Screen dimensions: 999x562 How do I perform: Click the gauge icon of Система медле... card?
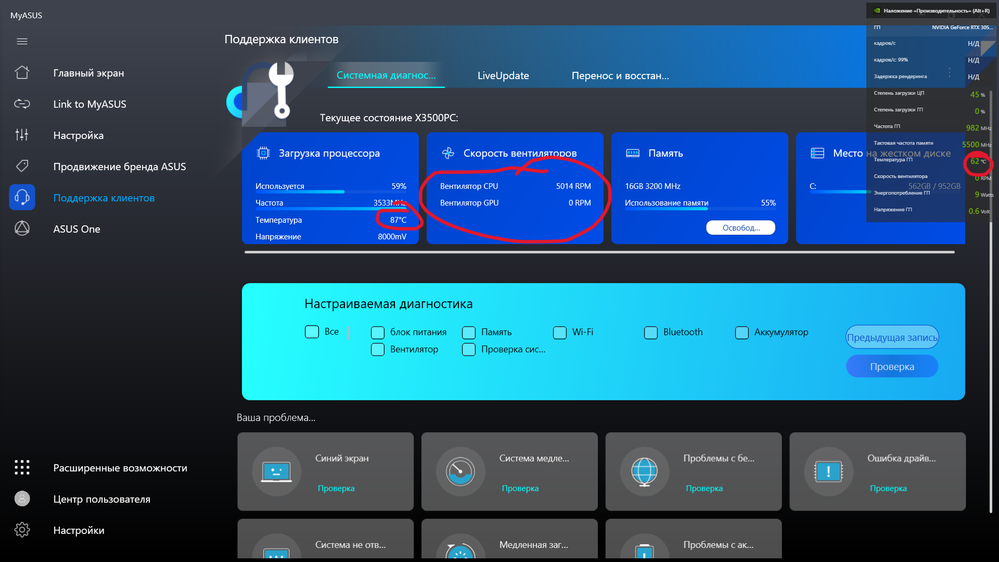(460, 472)
